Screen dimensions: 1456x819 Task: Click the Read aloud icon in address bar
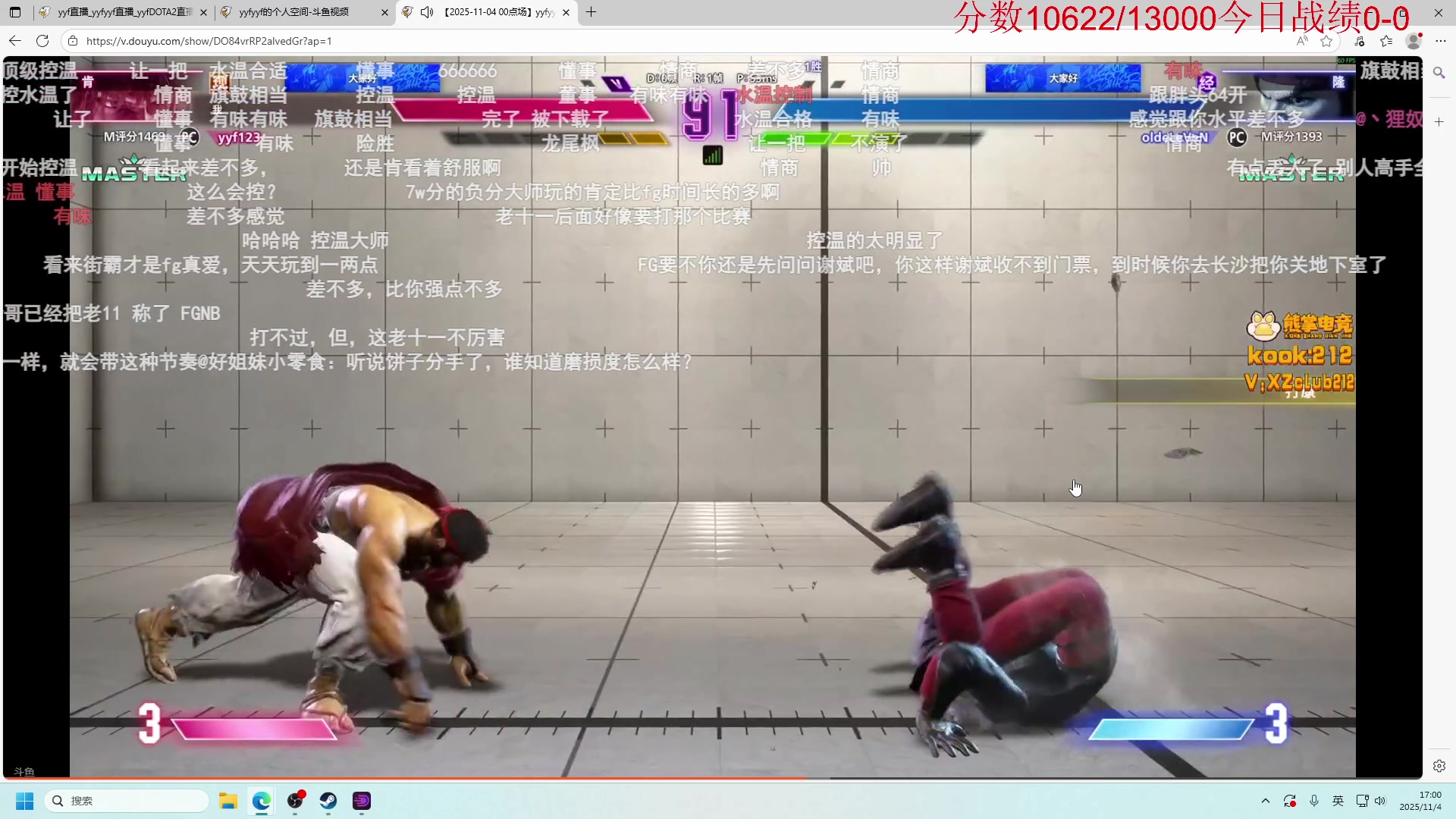coord(1302,41)
